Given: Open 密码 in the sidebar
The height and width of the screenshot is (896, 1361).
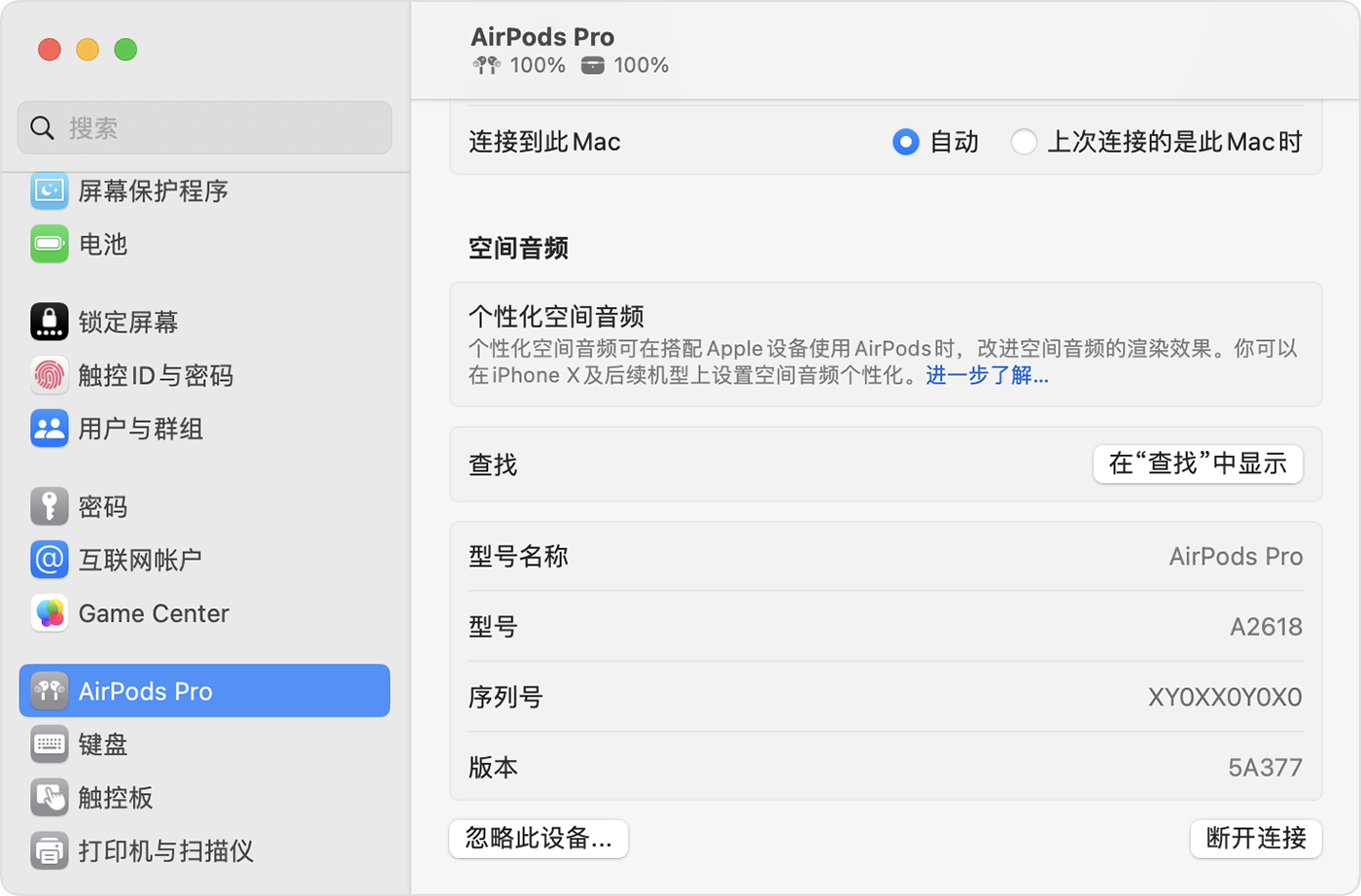Looking at the screenshot, I should click(204, 506).
